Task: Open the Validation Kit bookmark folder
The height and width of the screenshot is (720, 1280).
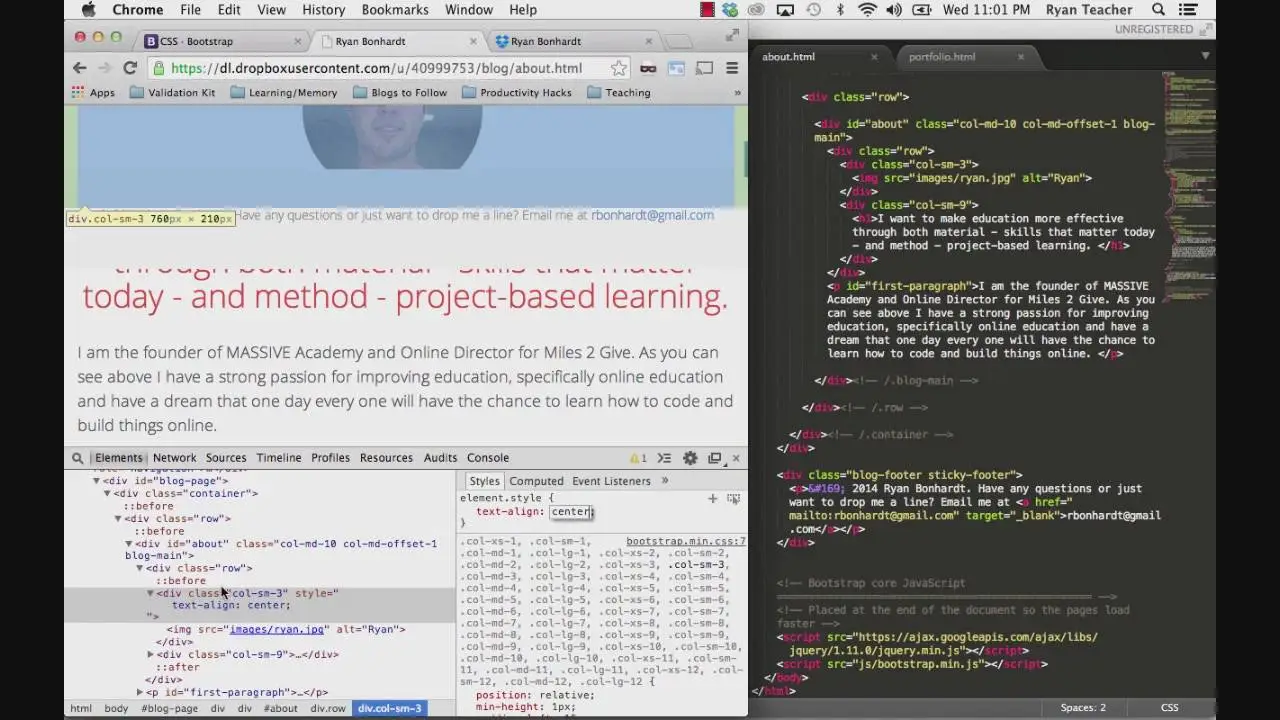Action: click(x=172, y=92)
